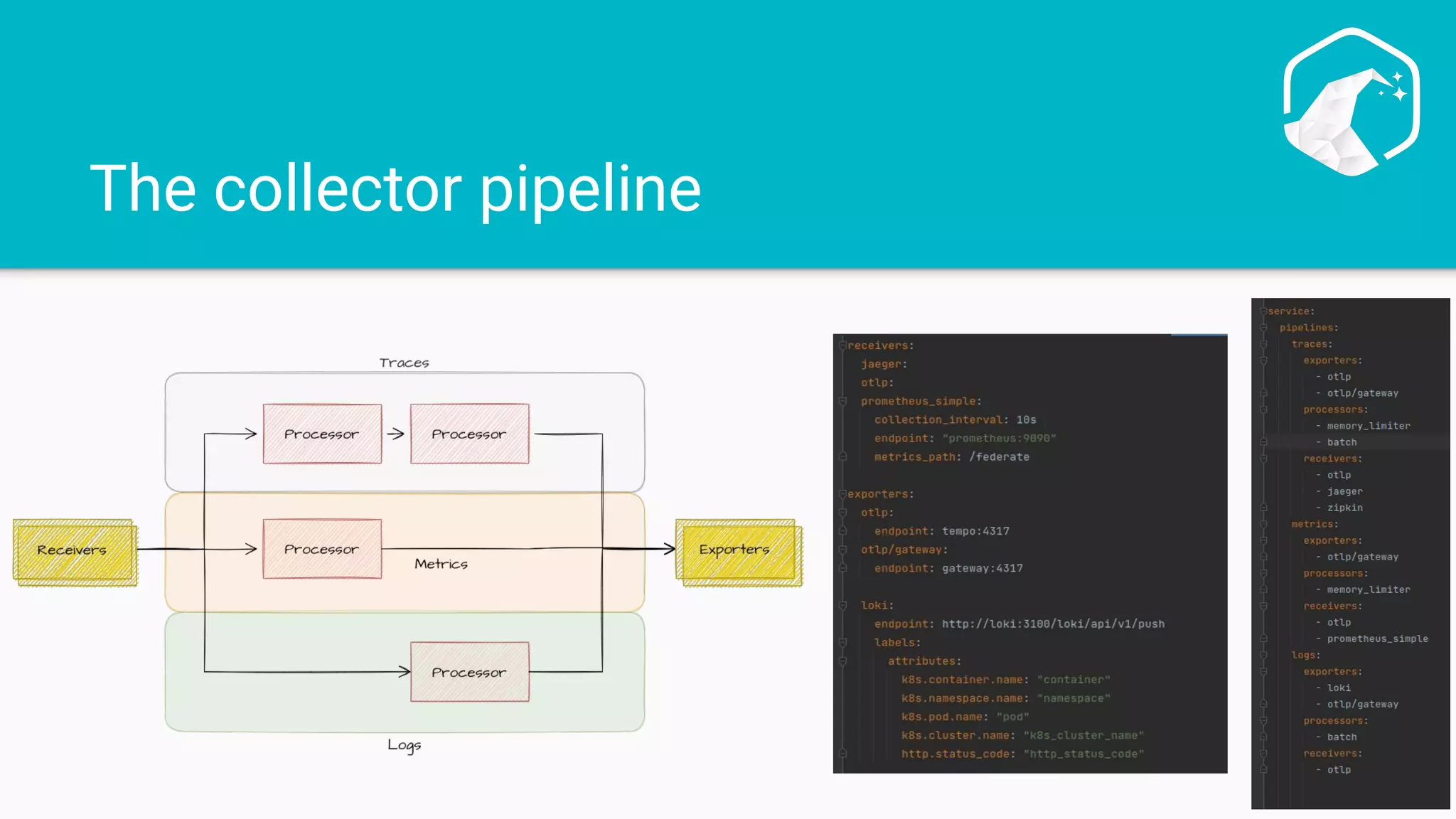Click the loki endpoint URL

pos(1053,624)
